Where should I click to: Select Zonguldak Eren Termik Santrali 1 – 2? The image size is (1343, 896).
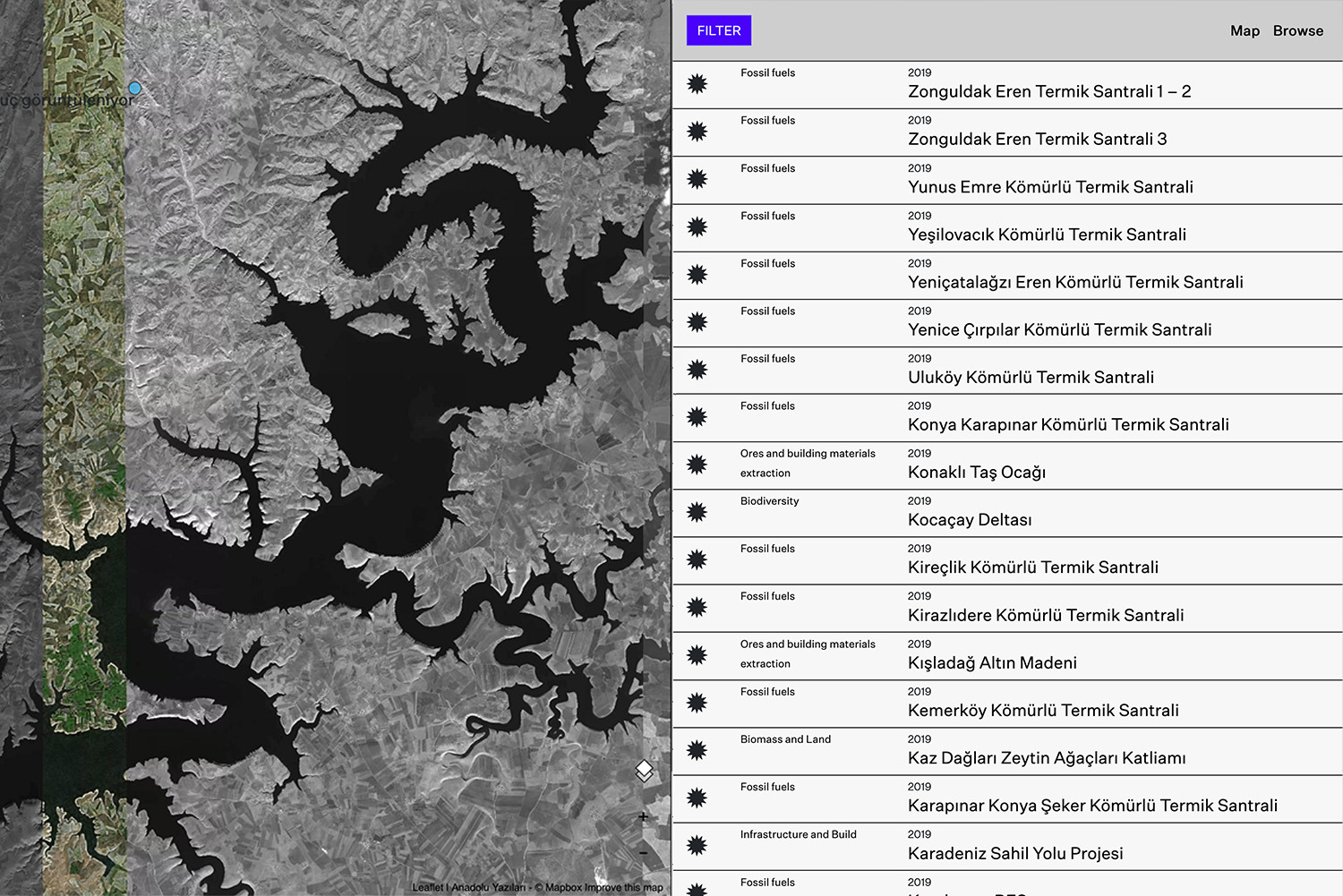point(1048,91)
